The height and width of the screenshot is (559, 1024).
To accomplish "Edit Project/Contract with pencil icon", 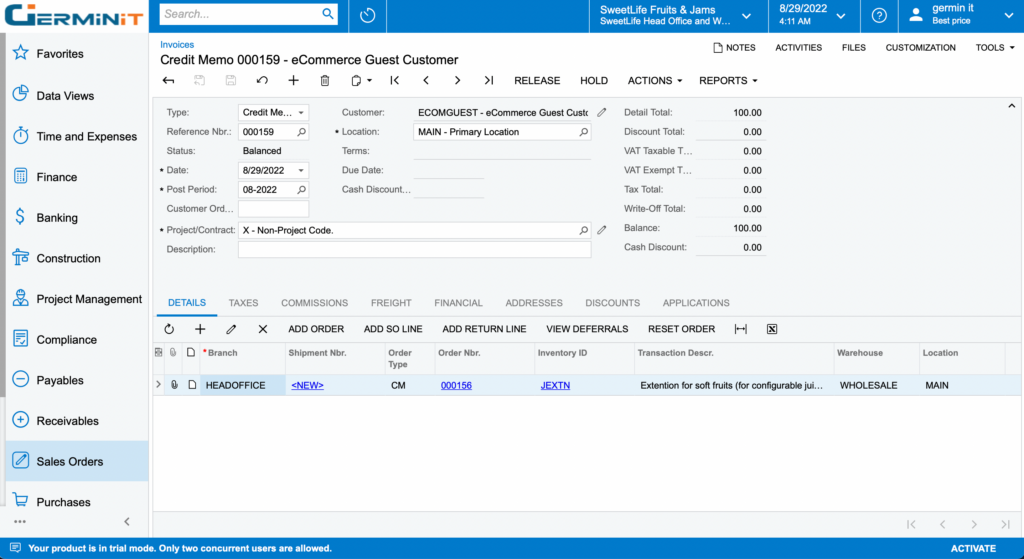I will pyautogui.click(x=601, y=230).
